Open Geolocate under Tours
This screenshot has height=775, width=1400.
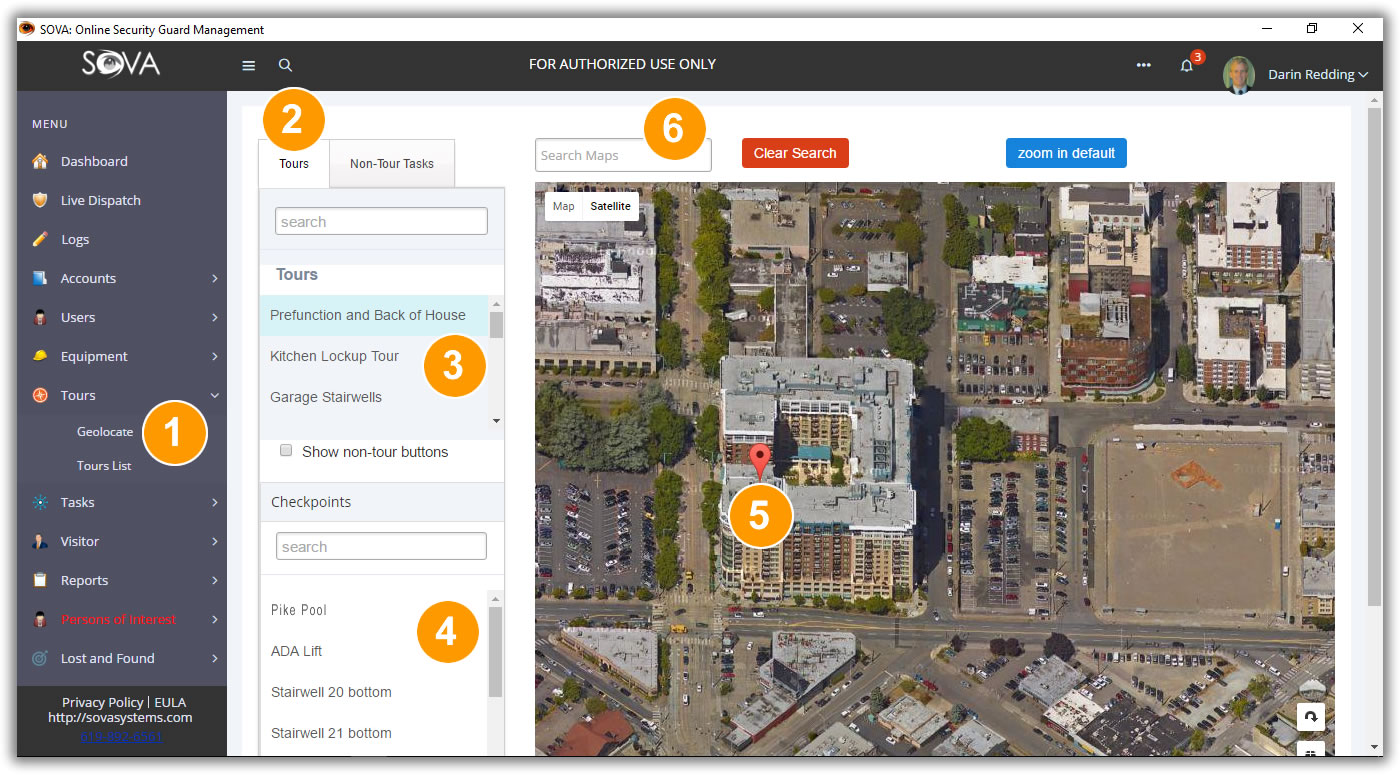click(x=105, y=432)
